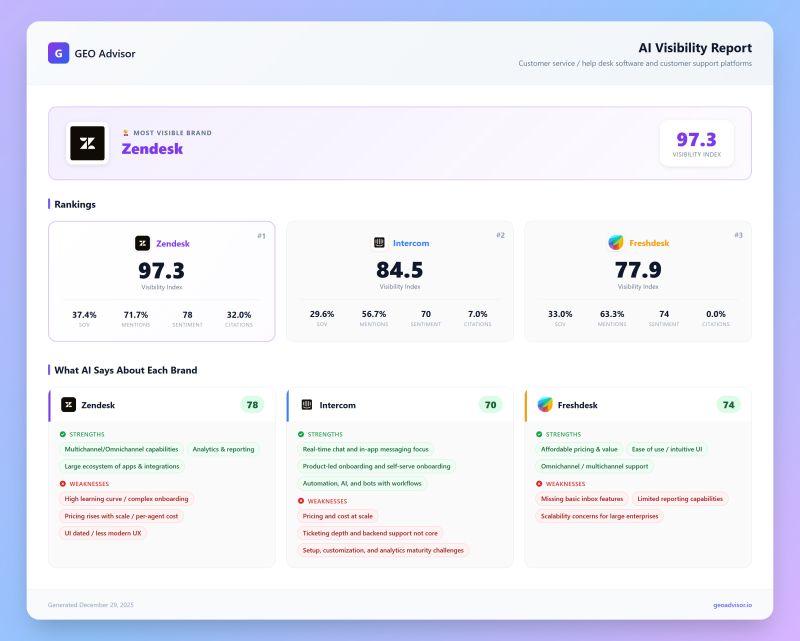The image size is (800, 641).
Task: Click the trophy icon beside Most Visible Brand
Action: [126, 133]
